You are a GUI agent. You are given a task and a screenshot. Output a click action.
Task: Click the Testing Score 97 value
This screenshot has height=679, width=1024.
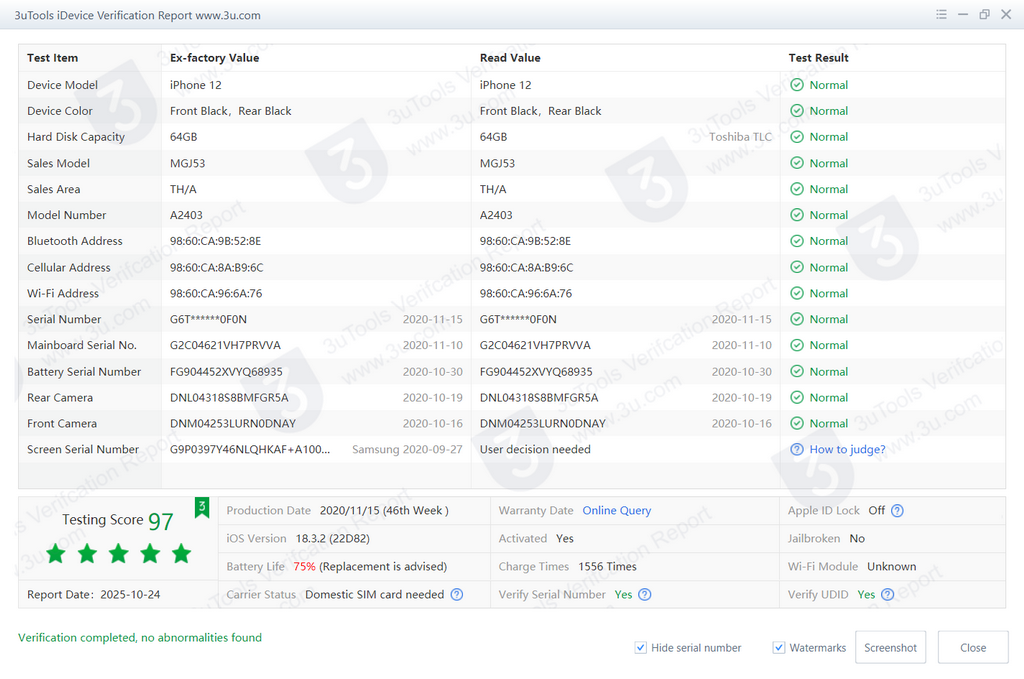pyautogui.click(x=161, y=521)
